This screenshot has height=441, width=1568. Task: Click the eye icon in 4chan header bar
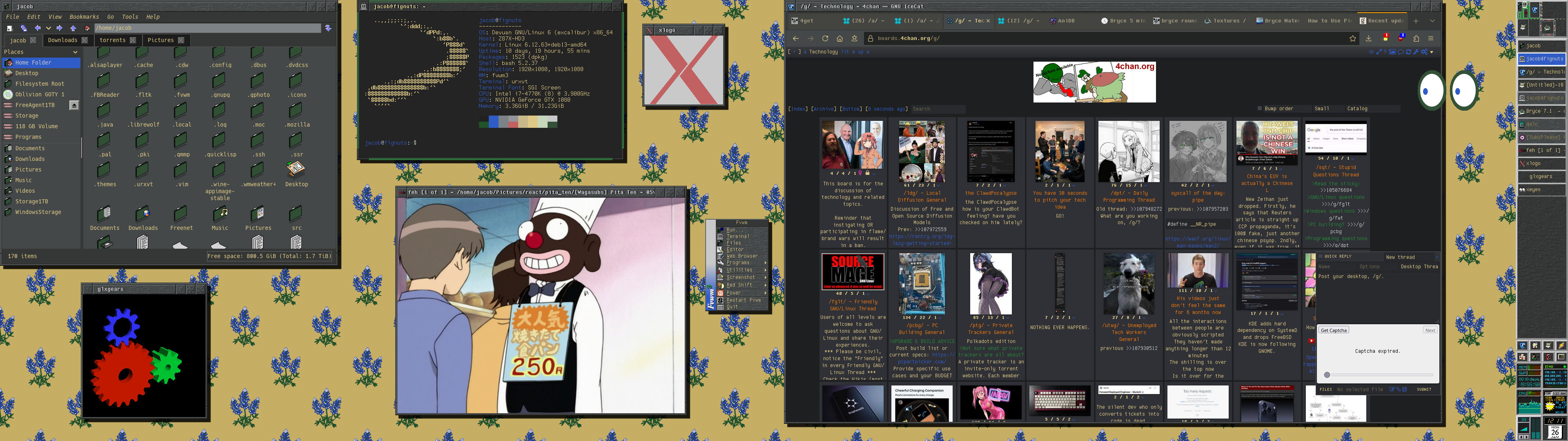pyautogui.click(x=1372, y=52)
